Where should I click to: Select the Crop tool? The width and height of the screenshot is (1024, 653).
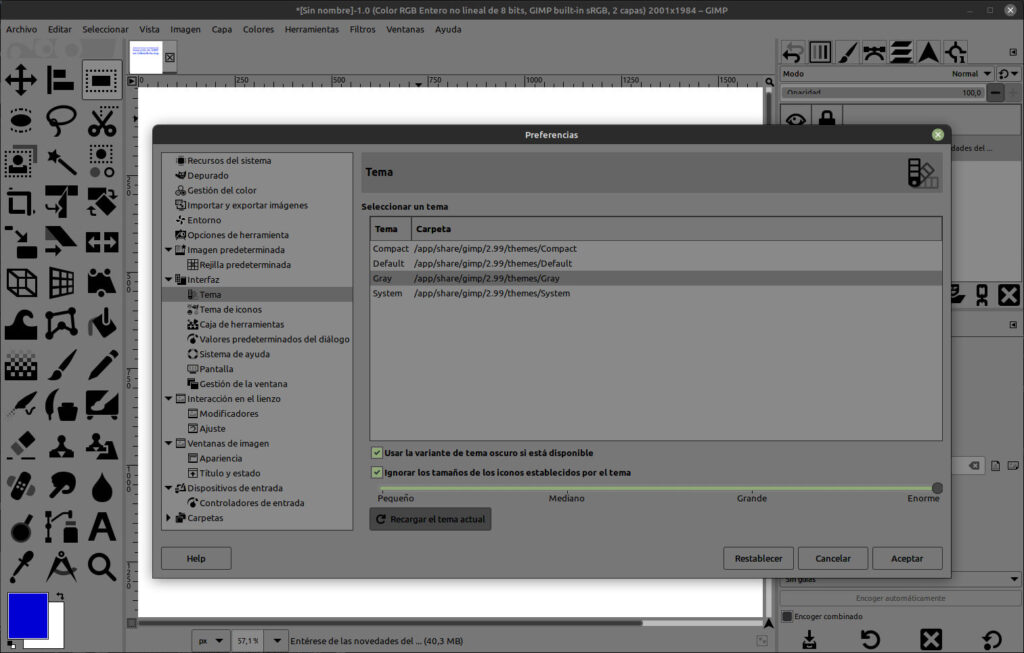21,202
